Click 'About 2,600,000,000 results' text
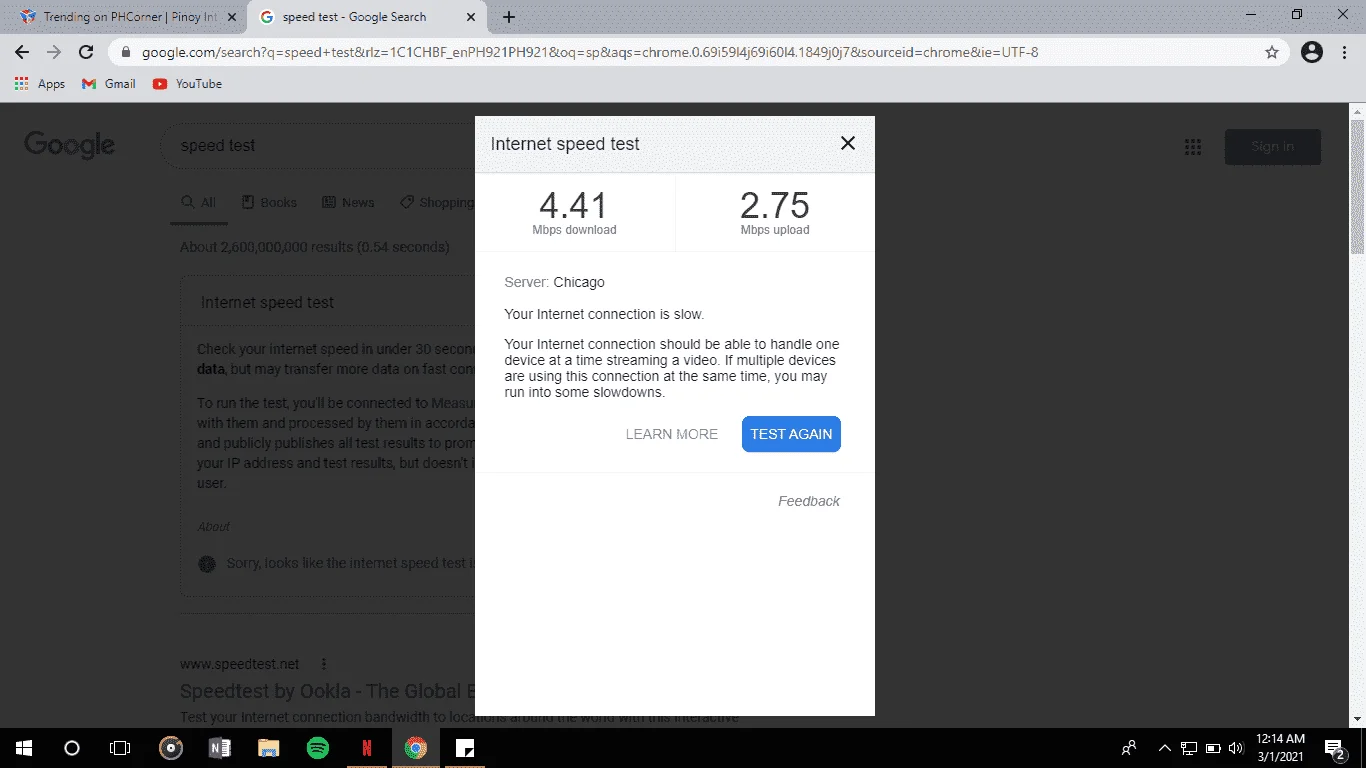 click(x=314, y=247)
